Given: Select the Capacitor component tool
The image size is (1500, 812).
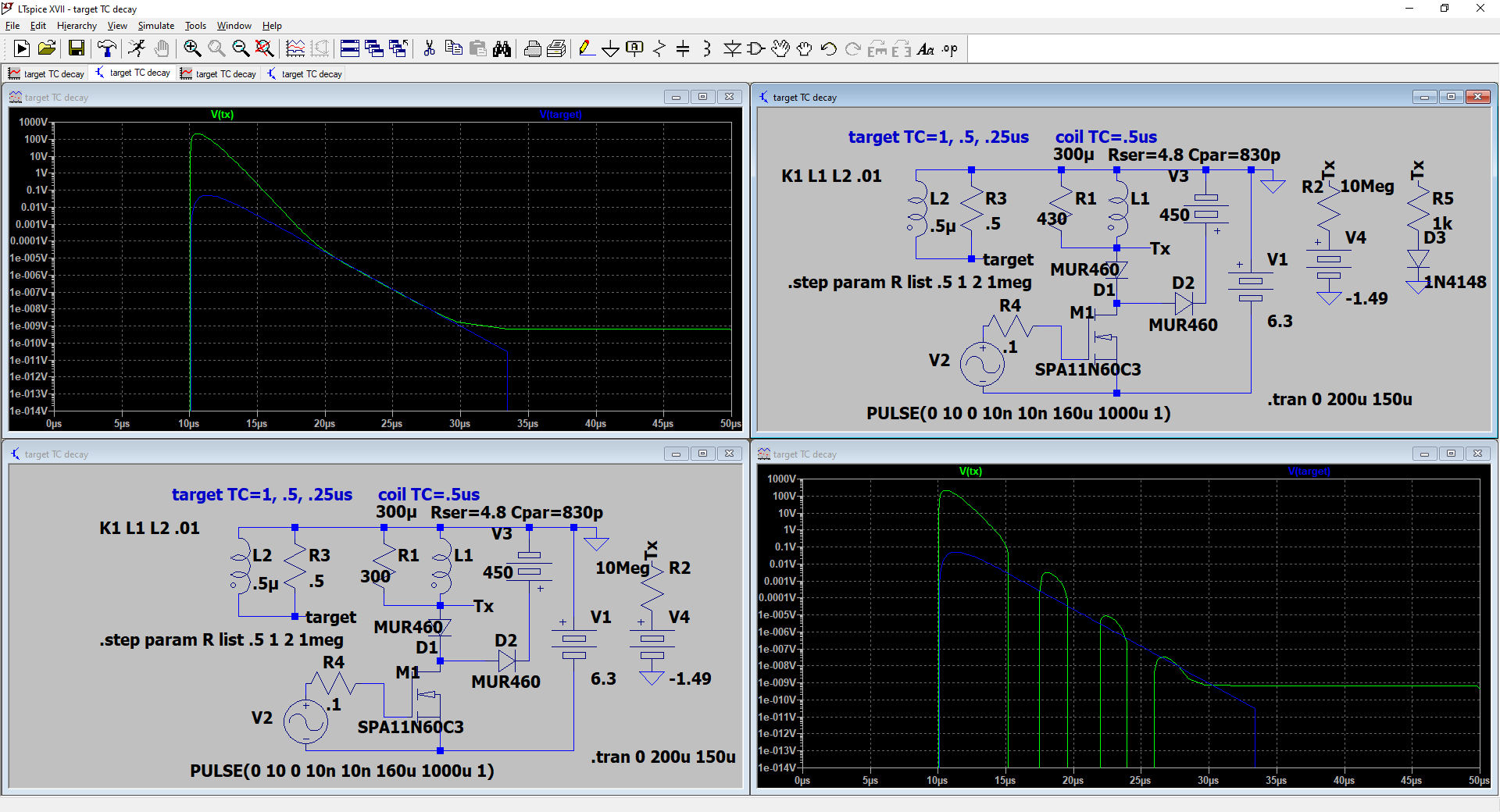Looking at the screenshot, I should [683, 49].
